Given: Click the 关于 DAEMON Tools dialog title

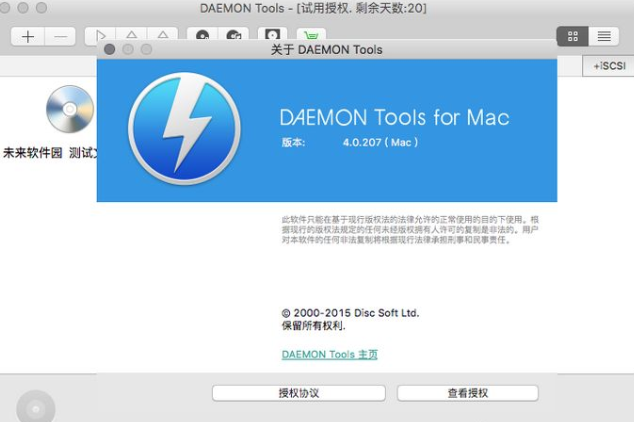Looking at the screenshot, I should tap(326, 49).
